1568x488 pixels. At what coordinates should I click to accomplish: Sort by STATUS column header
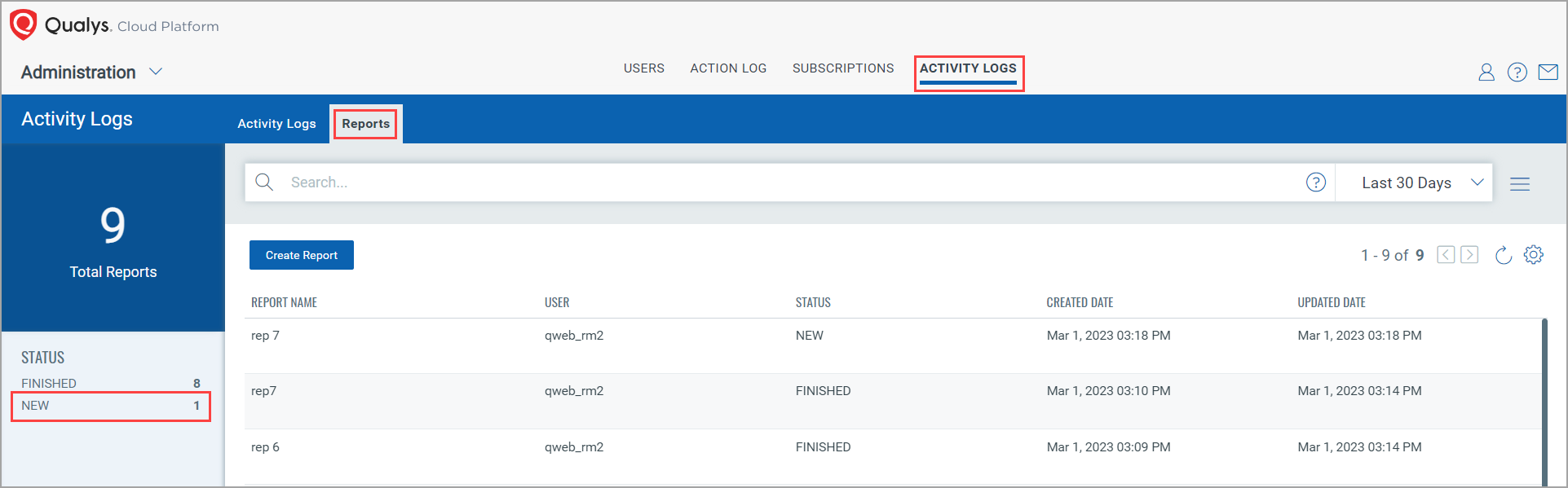813,302
